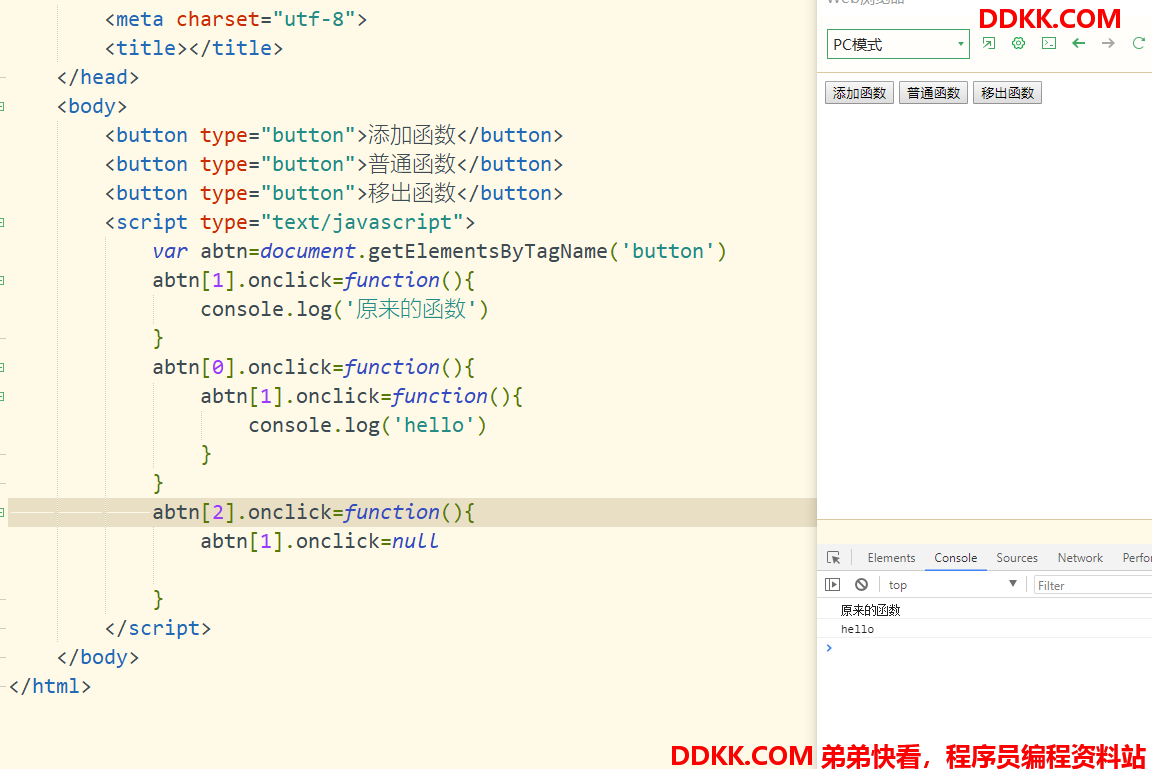Clear the console output
Image resolution: width=1152 pixels, height=769 pixels.
coord(862,585)
